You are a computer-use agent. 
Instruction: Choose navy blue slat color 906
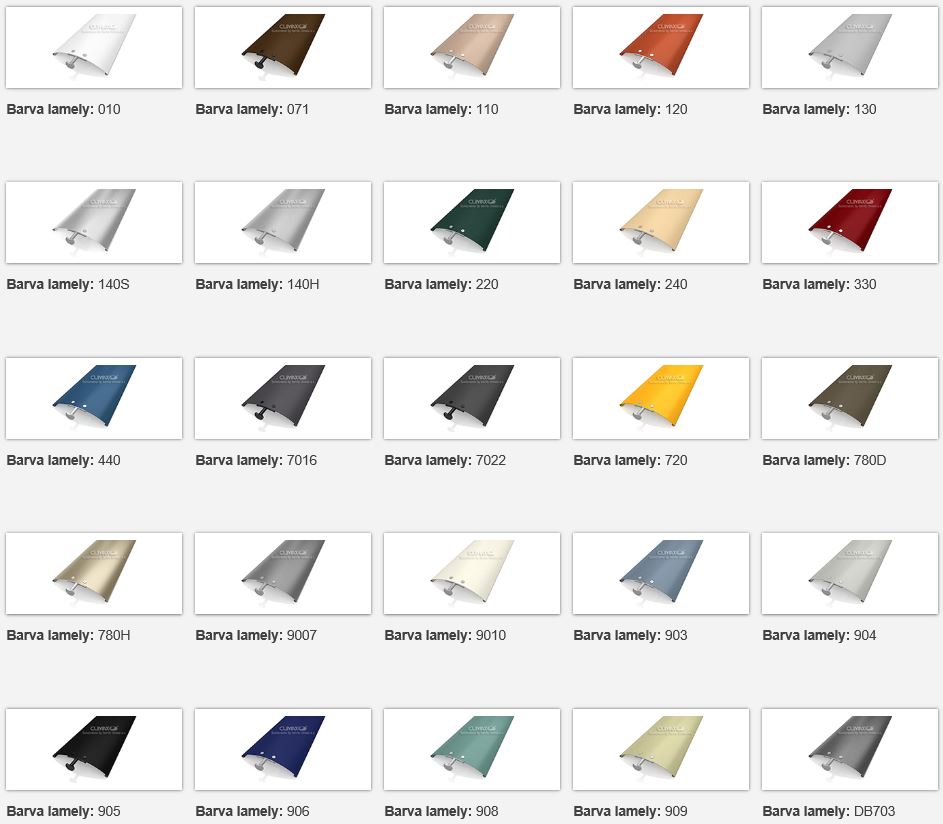283,749
